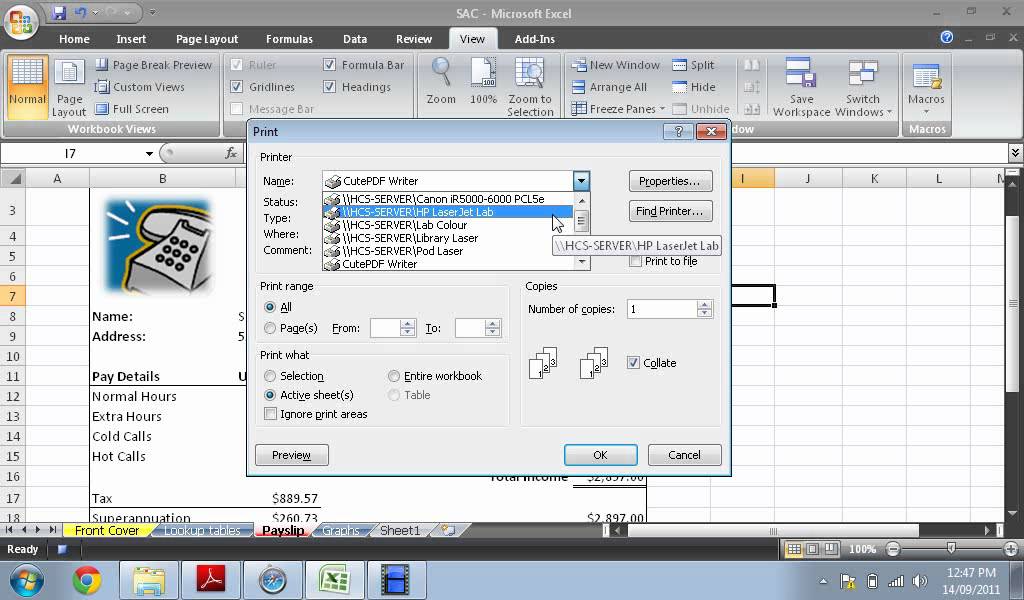This screenshot has width=1024, height=600.
Task: Open Adobe Reader from taskbar
Action: pyautogui.click(x=211, y=580)
